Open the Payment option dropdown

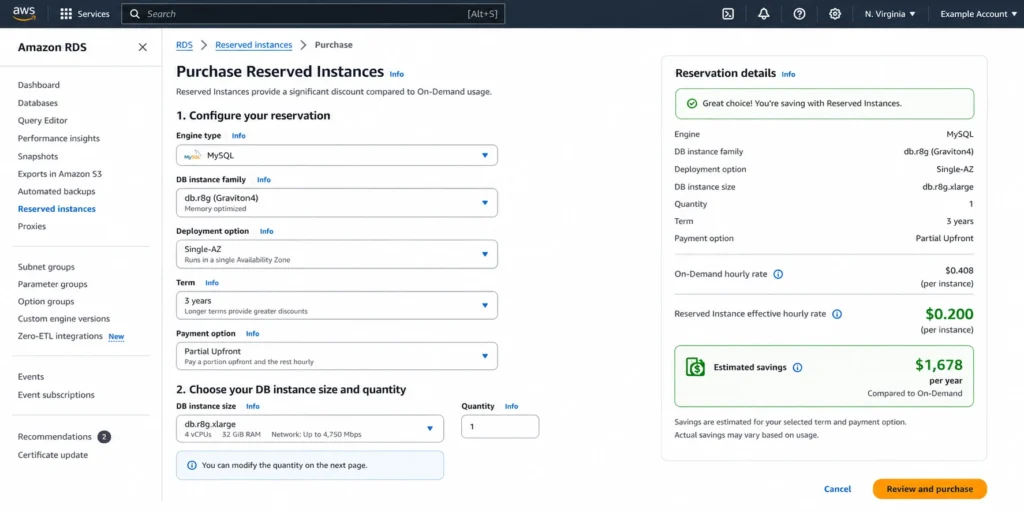337,356
